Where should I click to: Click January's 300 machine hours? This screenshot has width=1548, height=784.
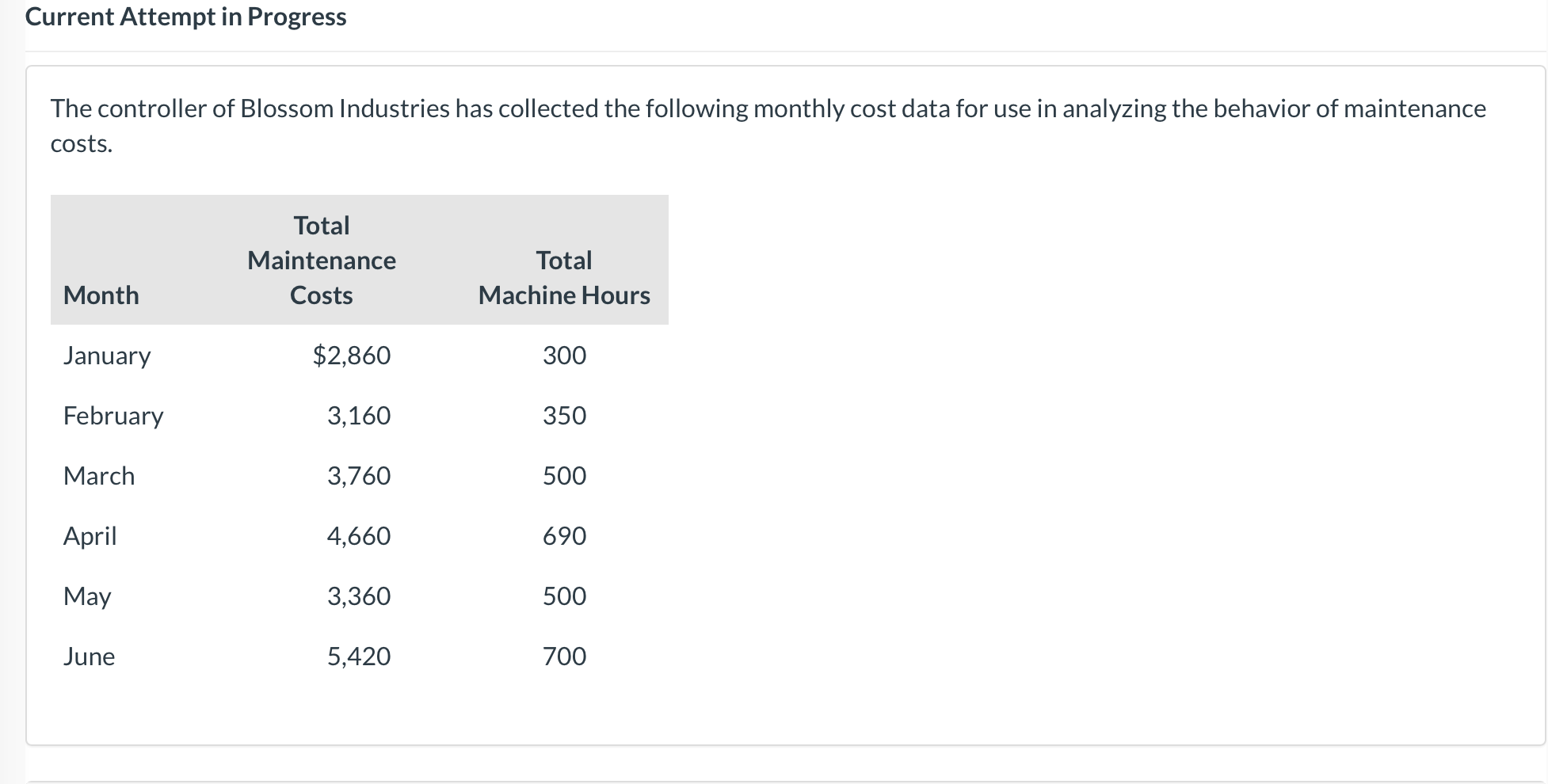[564, 356]
